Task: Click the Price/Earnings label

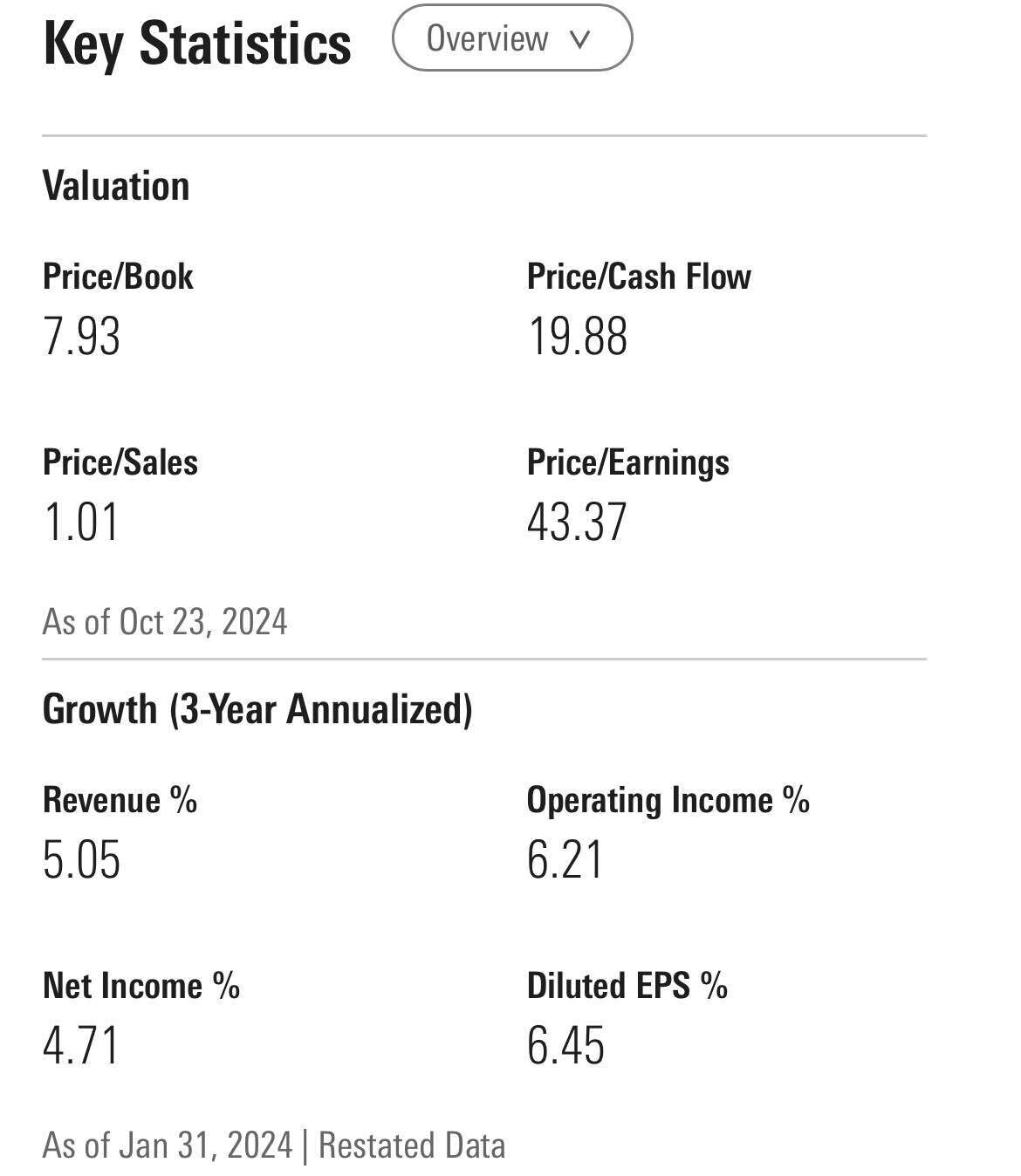Action: tap(627, 463)
